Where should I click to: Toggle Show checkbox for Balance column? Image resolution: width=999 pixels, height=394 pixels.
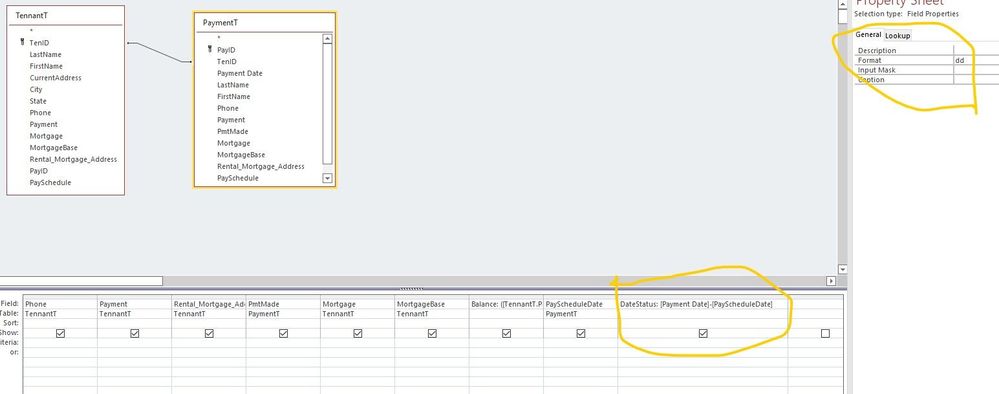click(x=507, y=333)
